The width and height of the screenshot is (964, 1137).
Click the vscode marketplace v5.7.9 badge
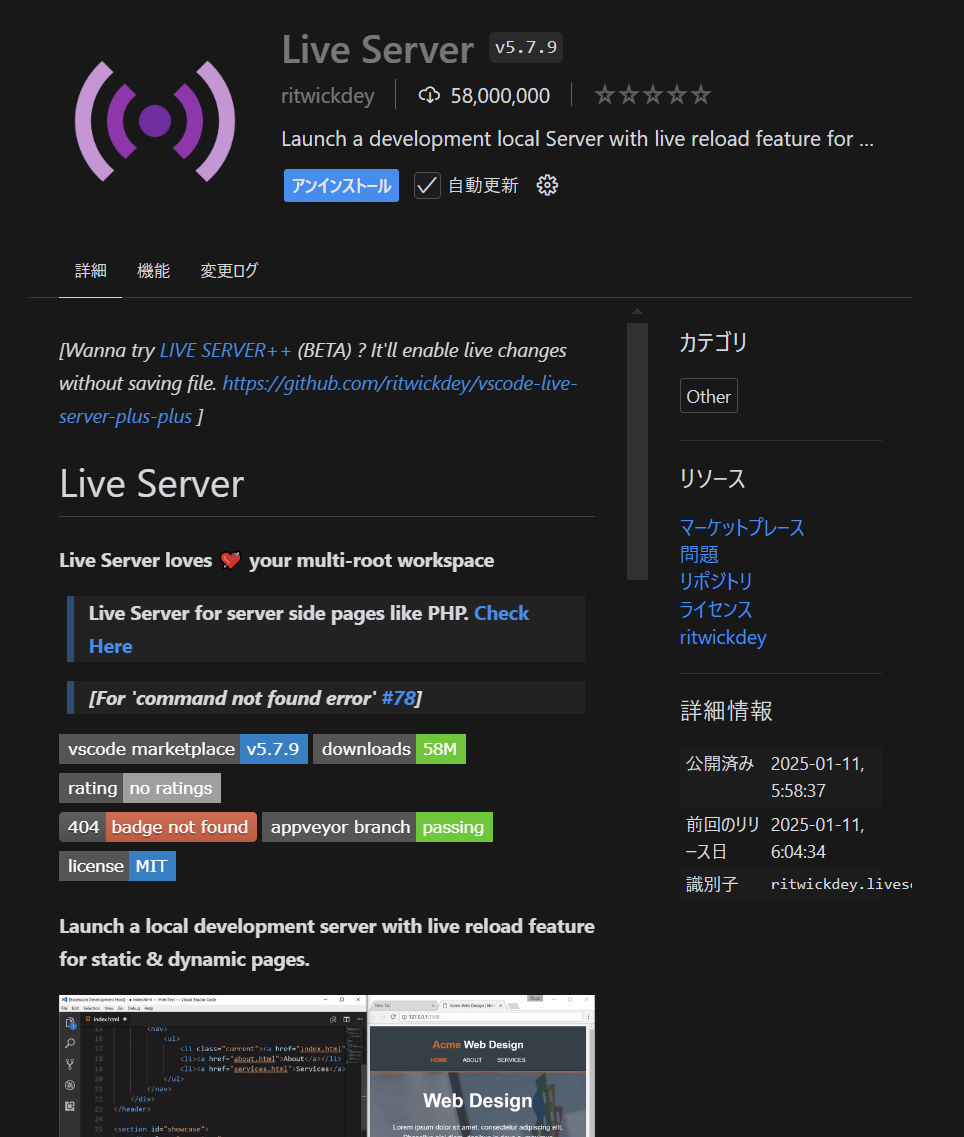tap(184, 749)
